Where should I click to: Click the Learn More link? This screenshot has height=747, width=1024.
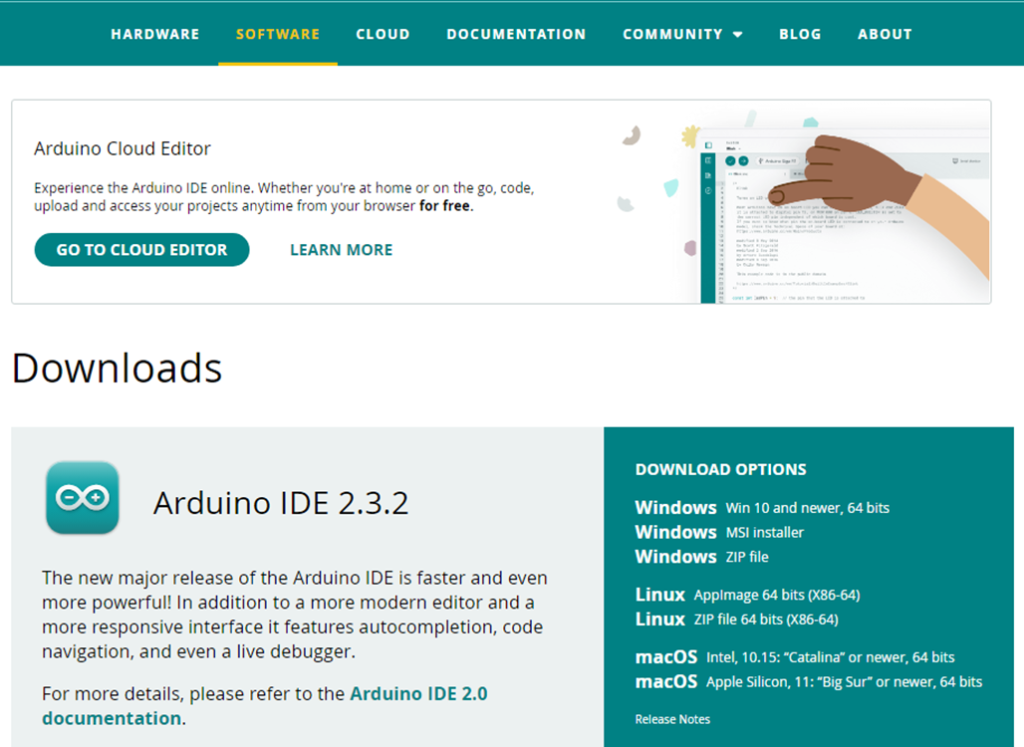pos(342,249)
